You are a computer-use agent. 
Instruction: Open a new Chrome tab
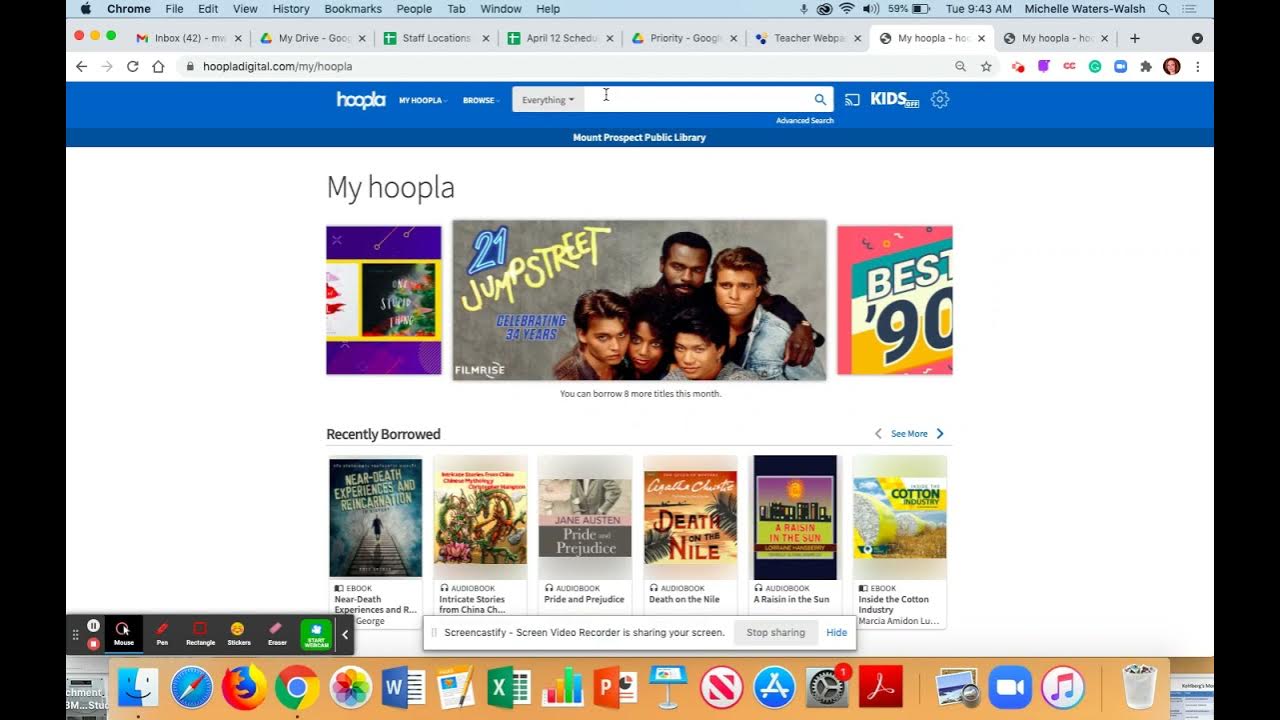(1134, 38)
